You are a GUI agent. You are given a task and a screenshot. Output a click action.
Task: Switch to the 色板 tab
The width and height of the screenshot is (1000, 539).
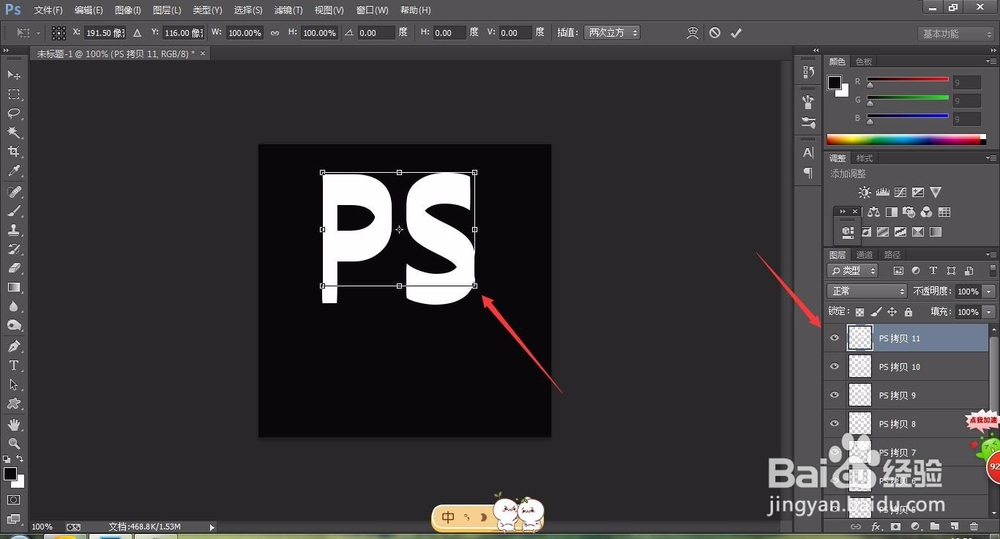(864, 61)
